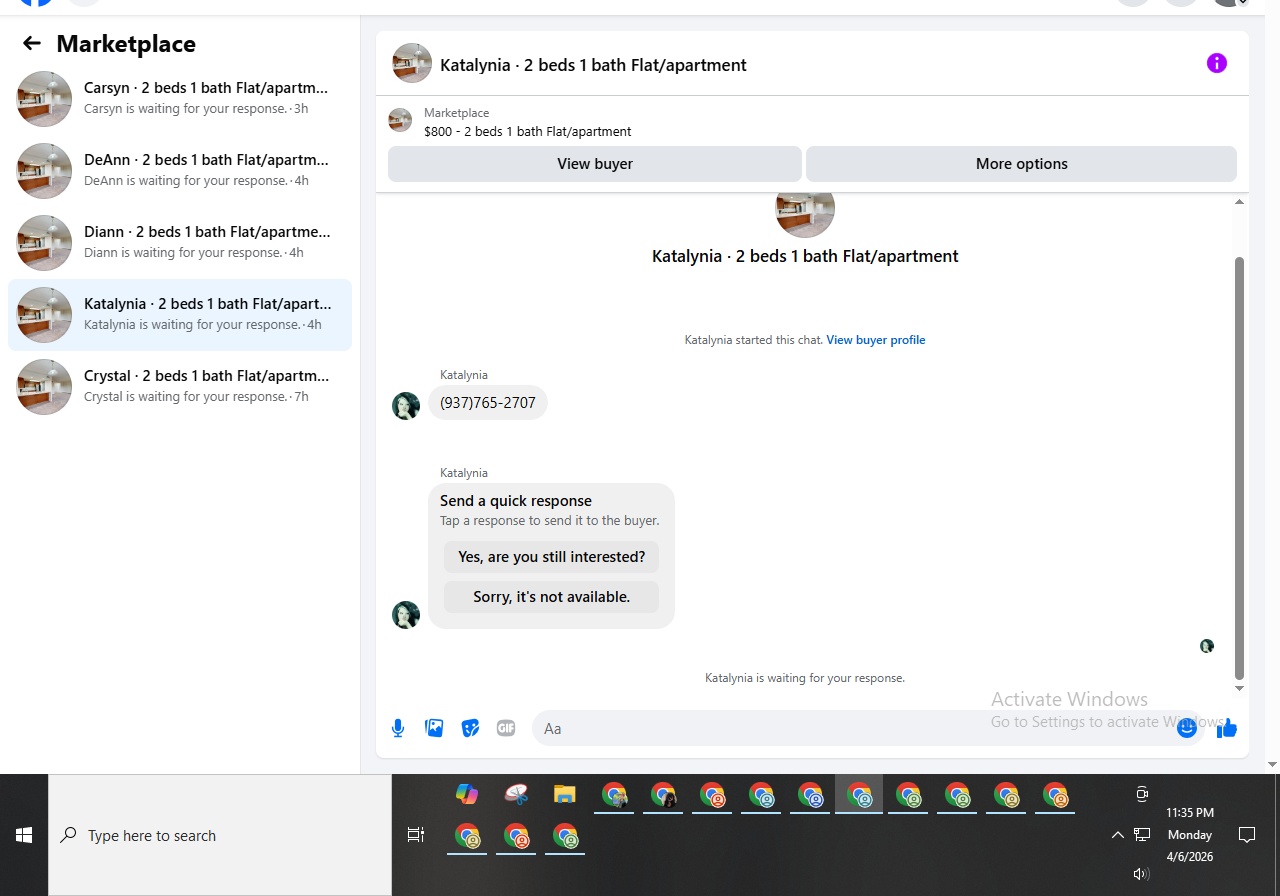Click 'Katalynia is waiting for your response.' under chat
1280x896 pixels.
click(x=805, y=678)
